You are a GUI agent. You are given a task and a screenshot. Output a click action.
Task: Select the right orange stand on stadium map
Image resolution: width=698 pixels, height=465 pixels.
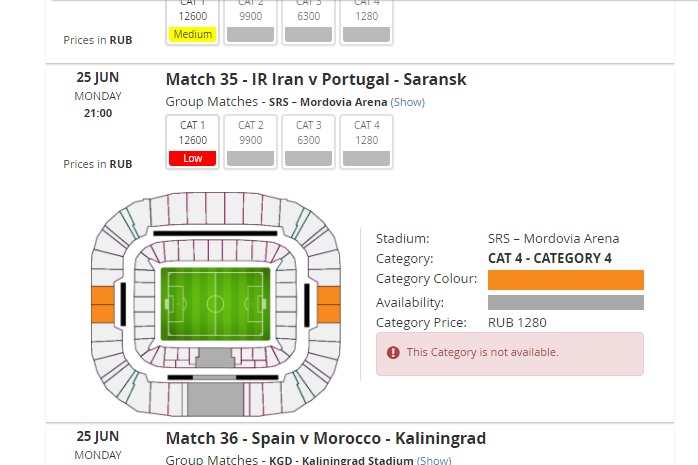point(329,303)
